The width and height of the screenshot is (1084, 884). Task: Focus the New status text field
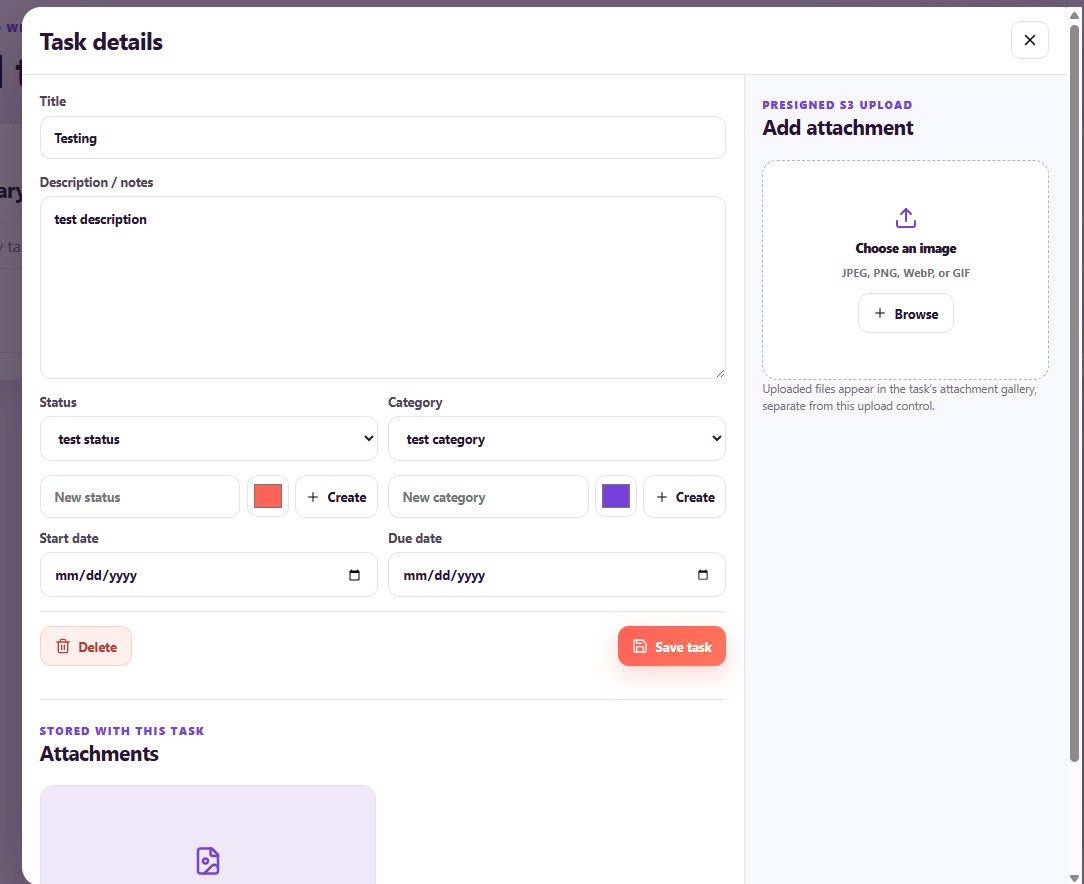[140, 497]
